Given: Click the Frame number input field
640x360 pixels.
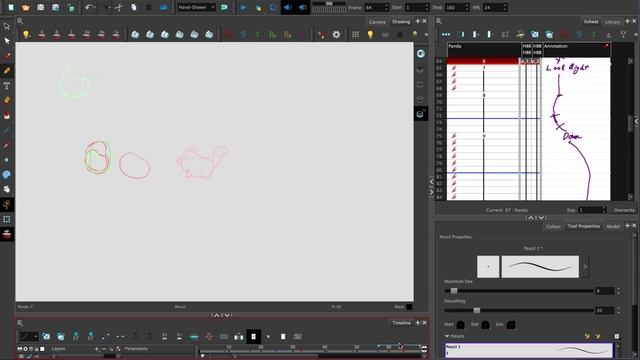Looking at the screenshot, I should 373,7.
